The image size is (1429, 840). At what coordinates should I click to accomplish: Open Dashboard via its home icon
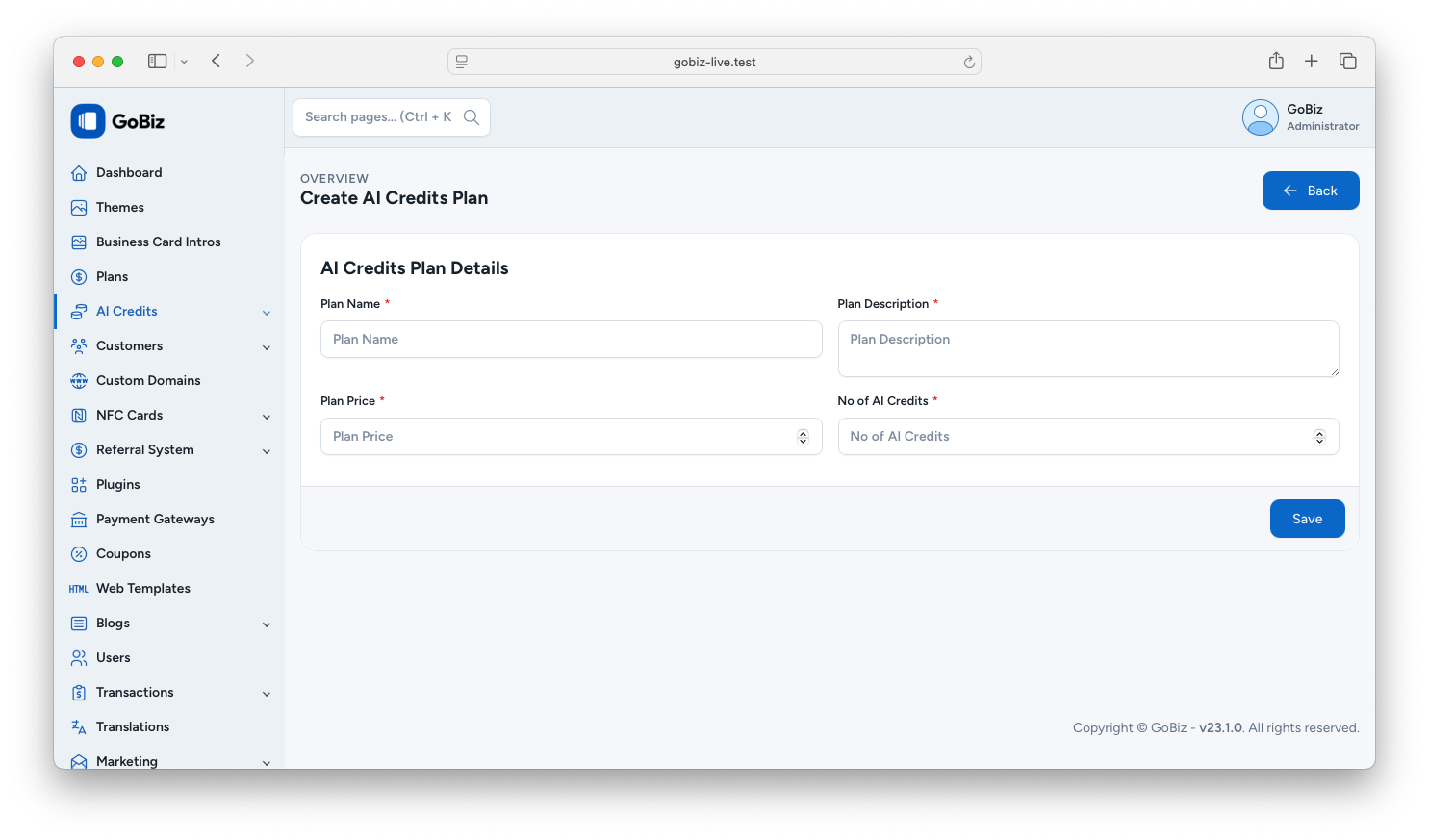click(79, 173)
